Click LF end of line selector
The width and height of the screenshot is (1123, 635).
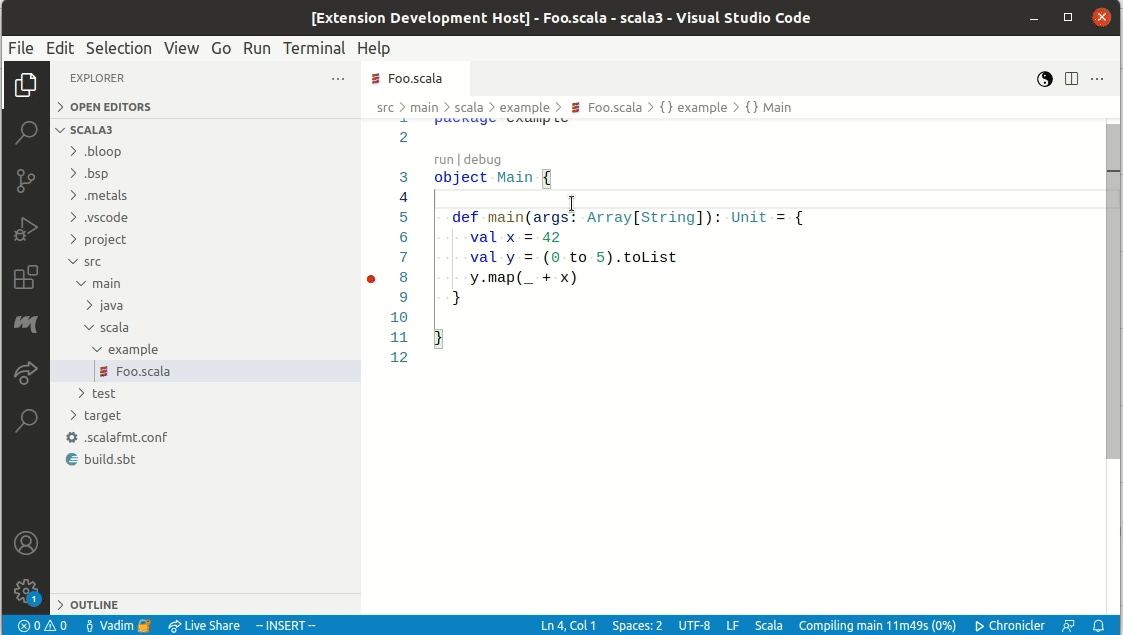pos(732,626)
